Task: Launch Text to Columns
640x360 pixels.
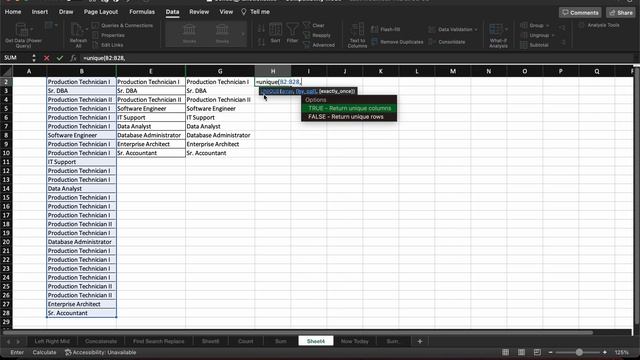Action: coord(357,36)
